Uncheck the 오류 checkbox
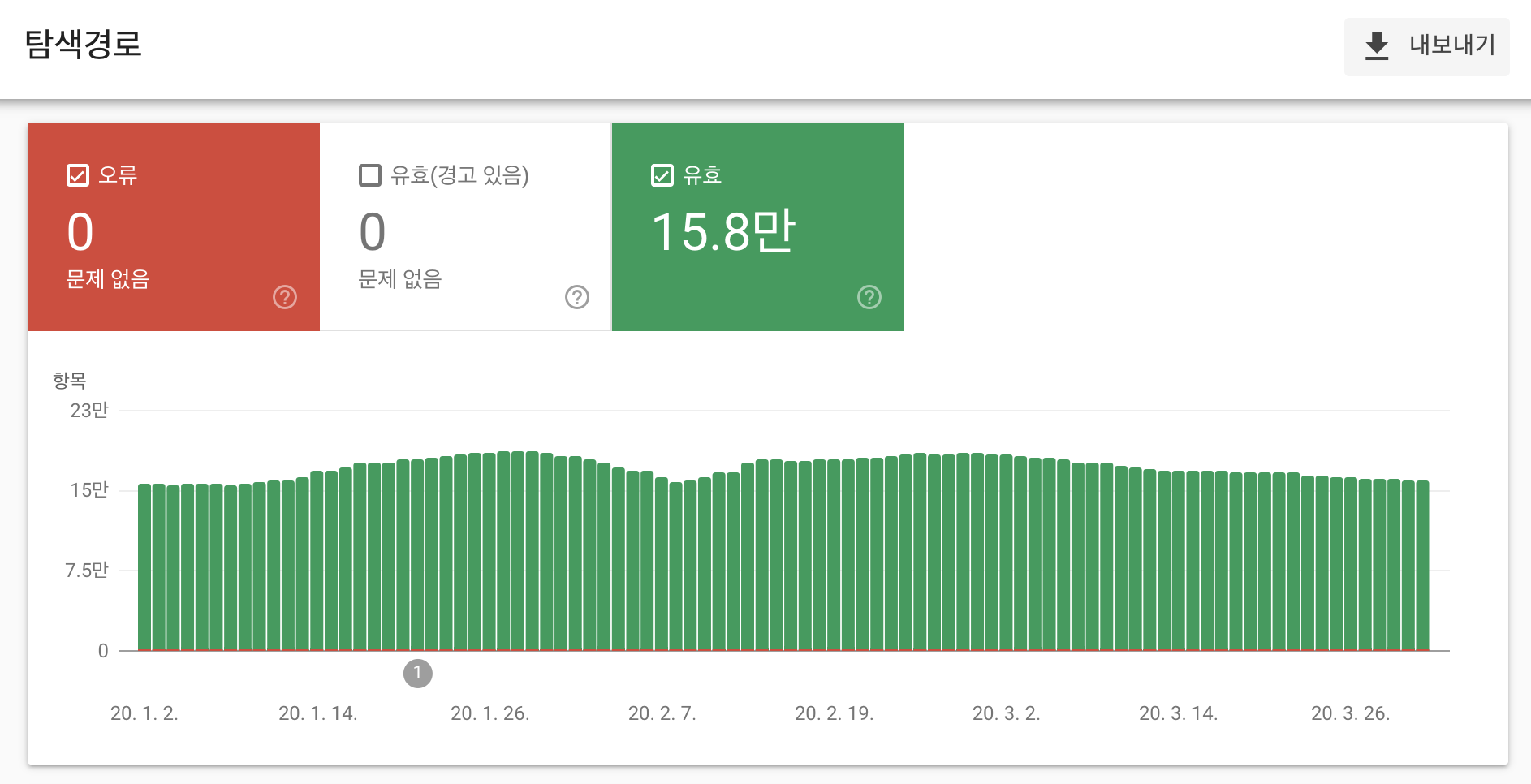Image resolution: width=1531 pixels, height=784 pixels. click(78, 175)
